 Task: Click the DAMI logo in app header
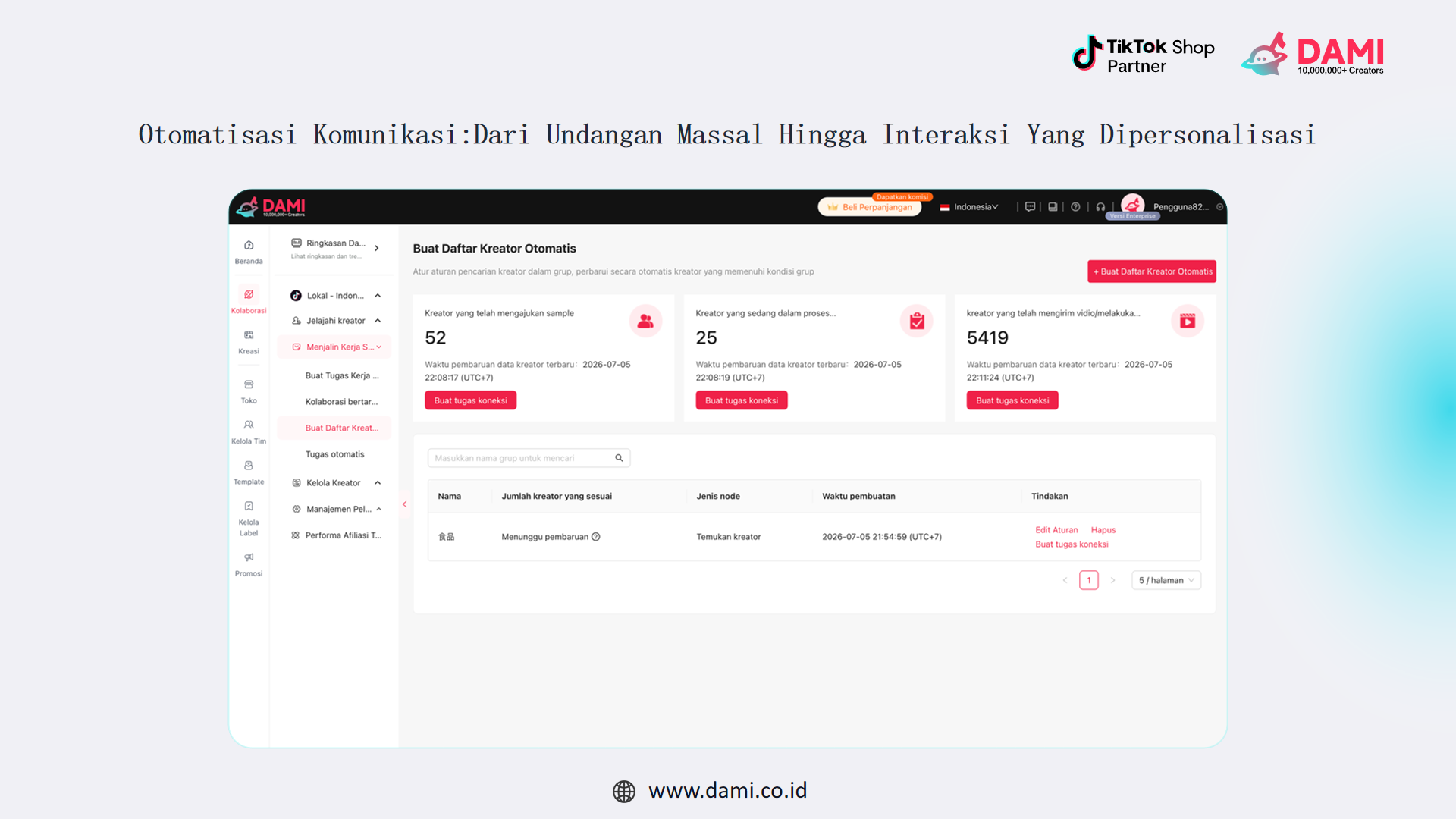click(271, 206)
